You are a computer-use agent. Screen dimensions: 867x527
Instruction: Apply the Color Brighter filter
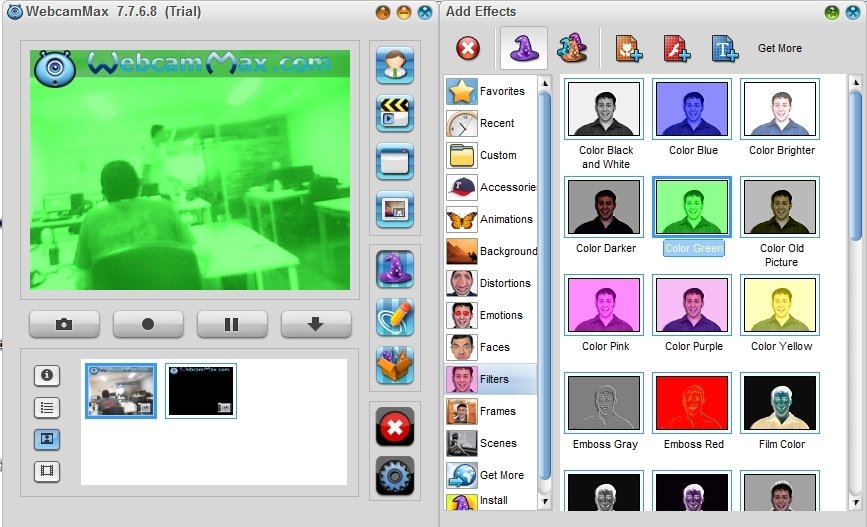[780, 109]
